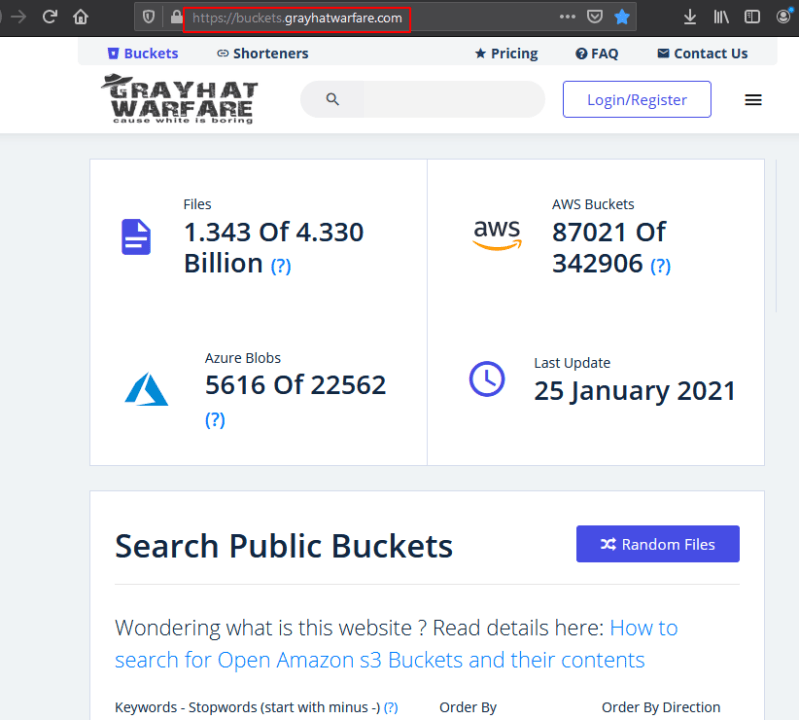Show sidebars toolbar icon
This screenshot has height=720, width=799.
point(752,17)
